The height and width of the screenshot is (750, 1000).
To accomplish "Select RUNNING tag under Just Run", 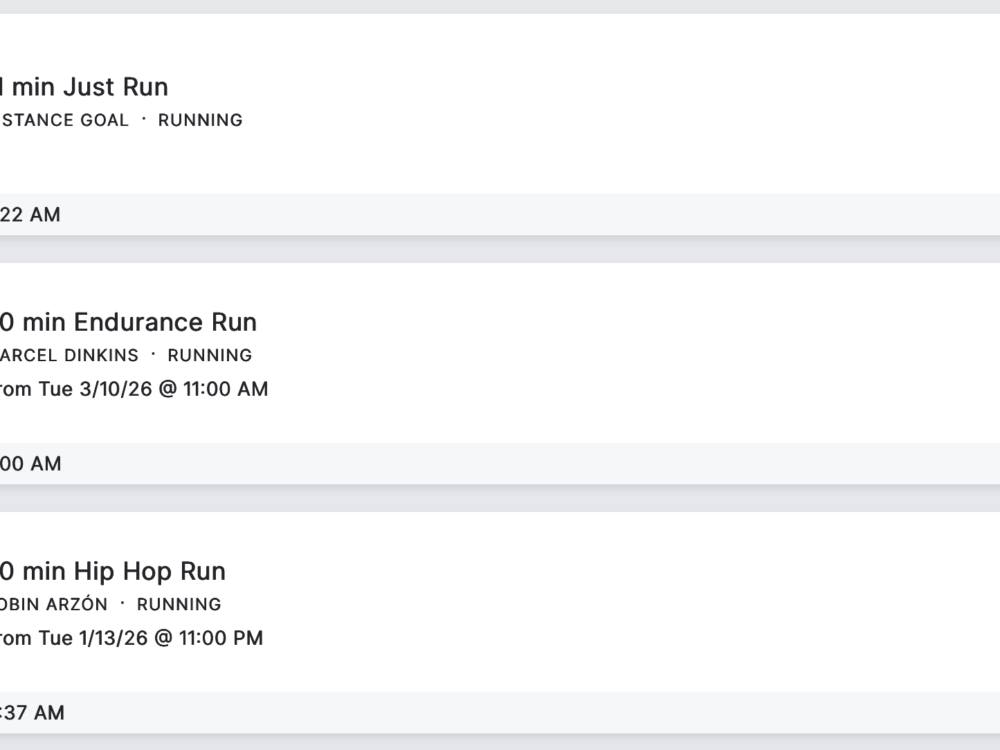I will tap(200, 120).
